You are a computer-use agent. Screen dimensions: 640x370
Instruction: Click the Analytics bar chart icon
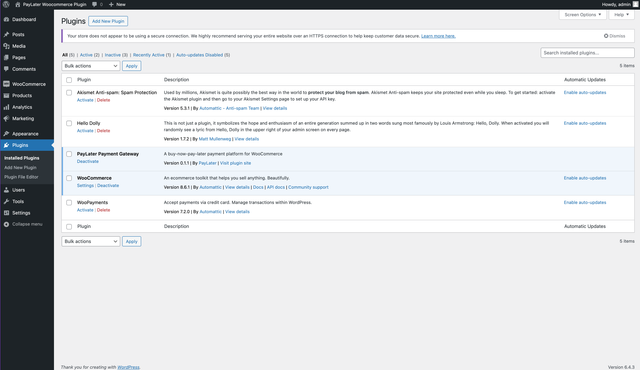coord(6,107)
